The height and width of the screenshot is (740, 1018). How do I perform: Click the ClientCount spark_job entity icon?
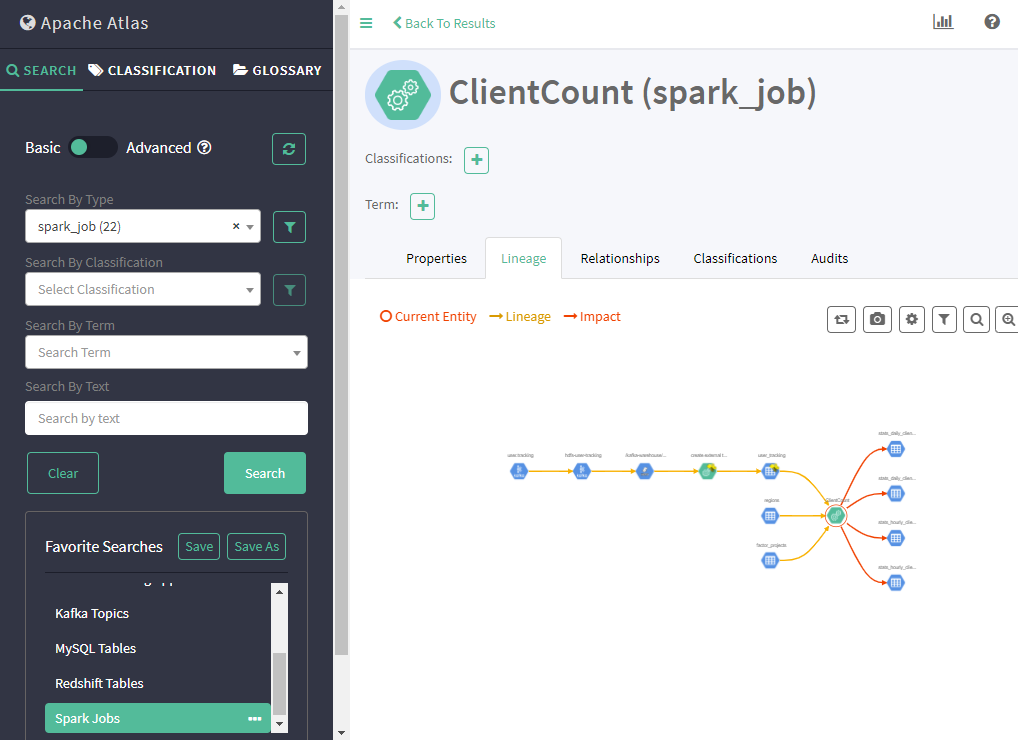[403, 95]
